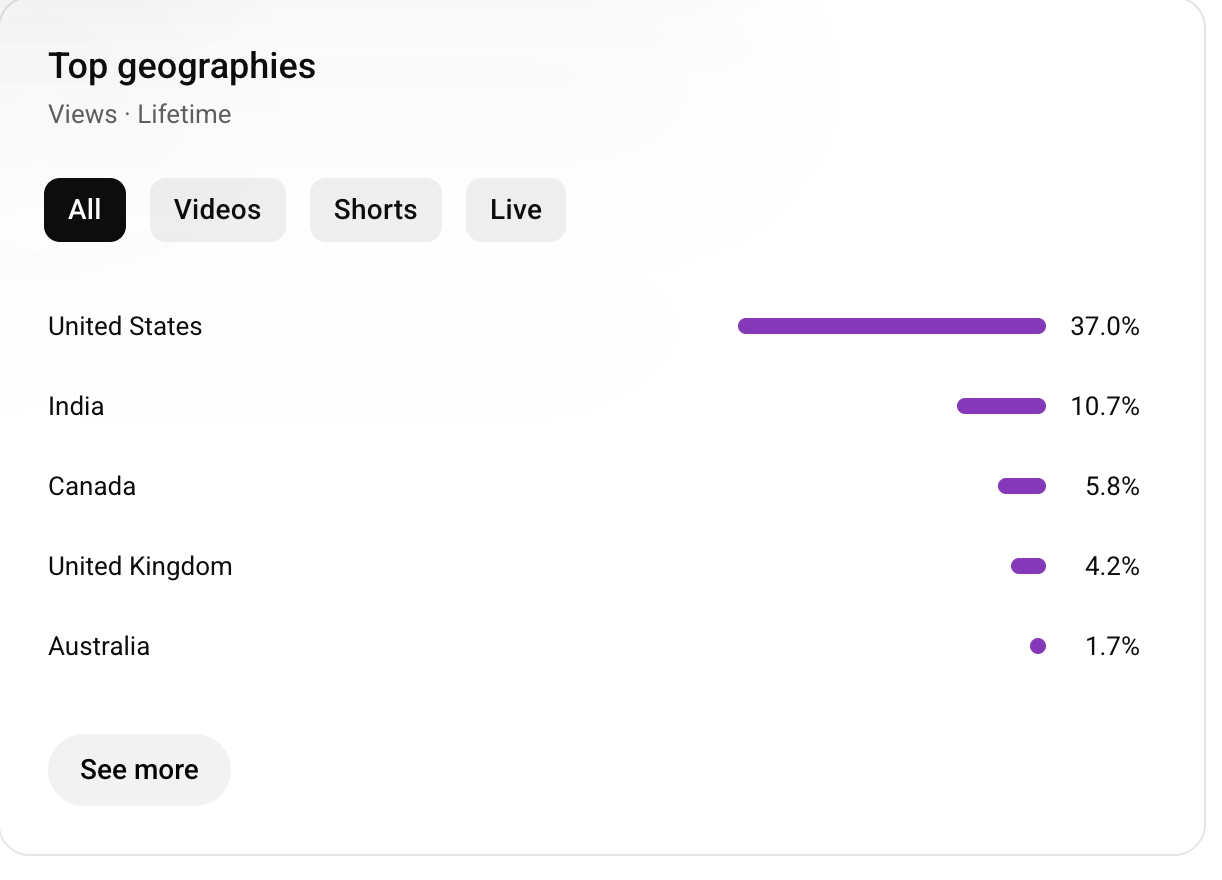Pick the United Kingdom row label
Viewport: 1222px width, 880px height.
[x=140, y=567]
